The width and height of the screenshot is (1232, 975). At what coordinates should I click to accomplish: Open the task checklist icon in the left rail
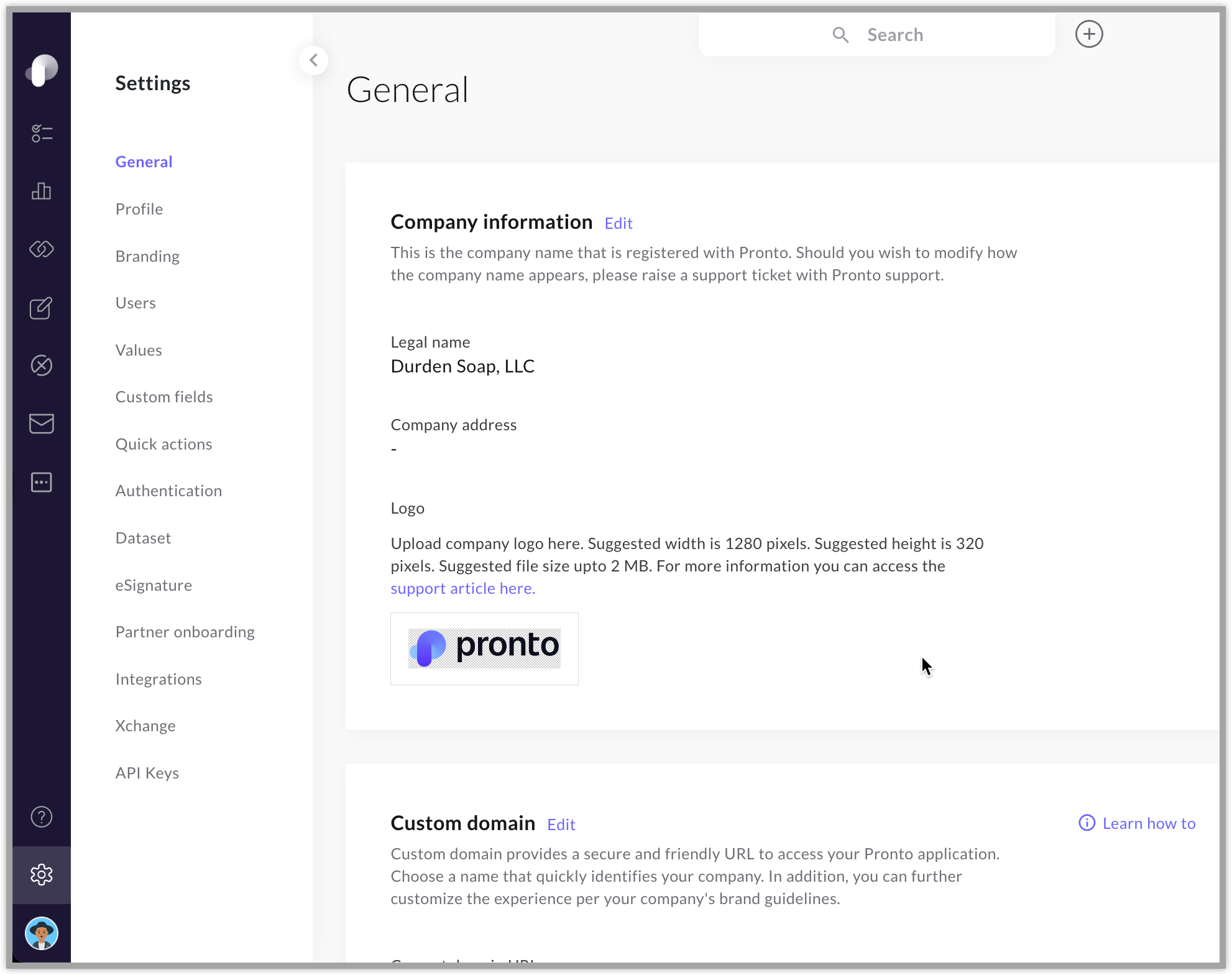coord(42,133)
